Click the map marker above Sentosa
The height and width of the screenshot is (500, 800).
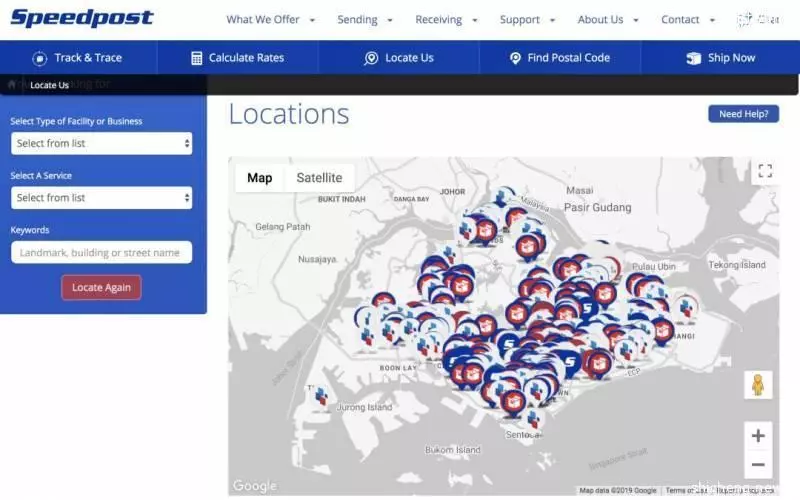[533, 419]
